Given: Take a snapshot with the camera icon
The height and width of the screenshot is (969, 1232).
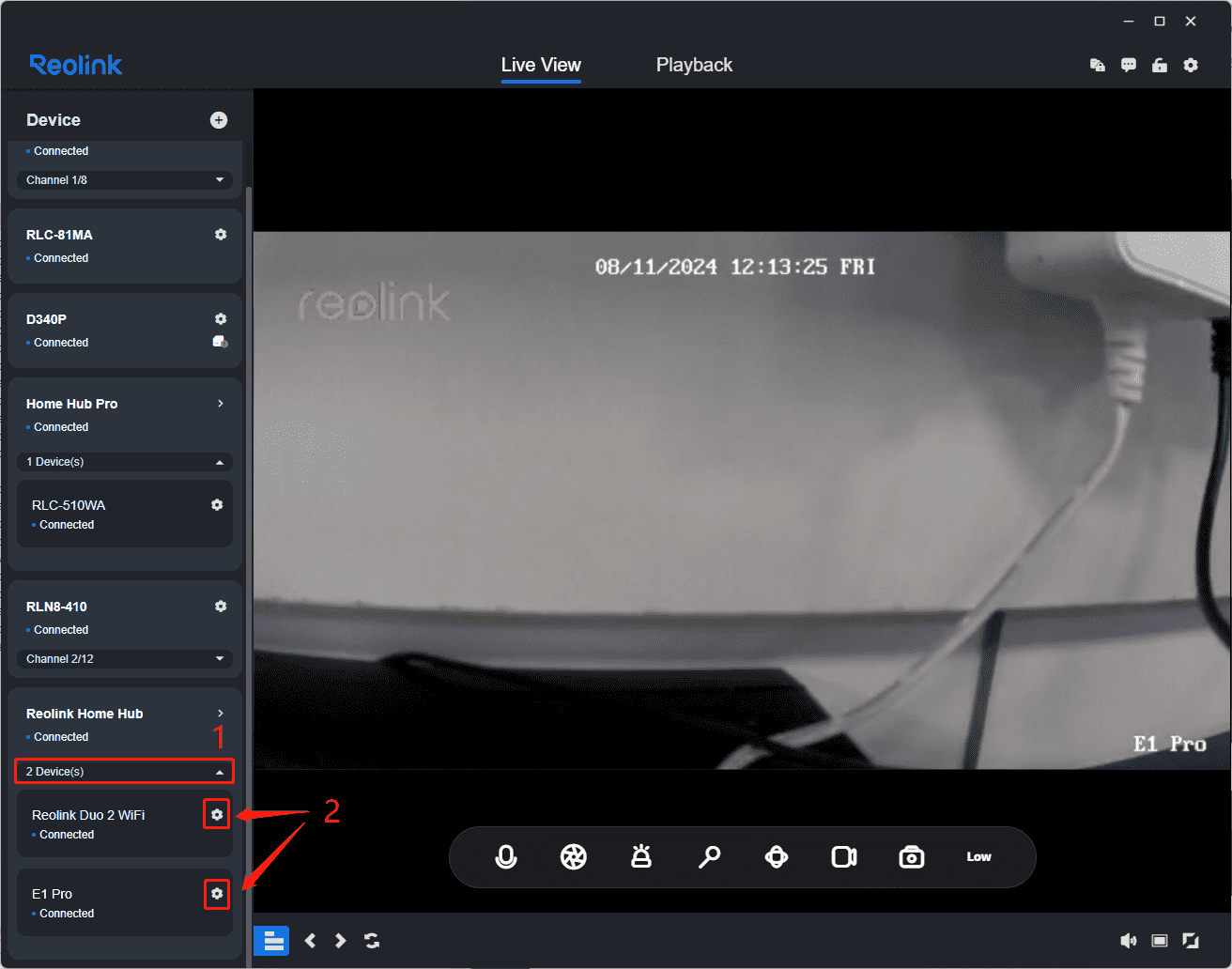Looking at the screenshot, I should (912, 856).
